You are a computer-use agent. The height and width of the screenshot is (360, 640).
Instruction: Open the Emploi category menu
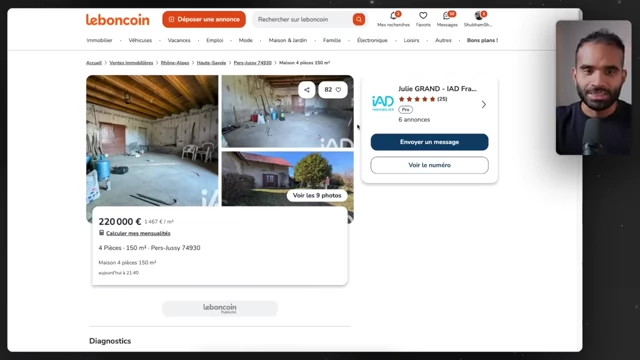click(215, 40)
